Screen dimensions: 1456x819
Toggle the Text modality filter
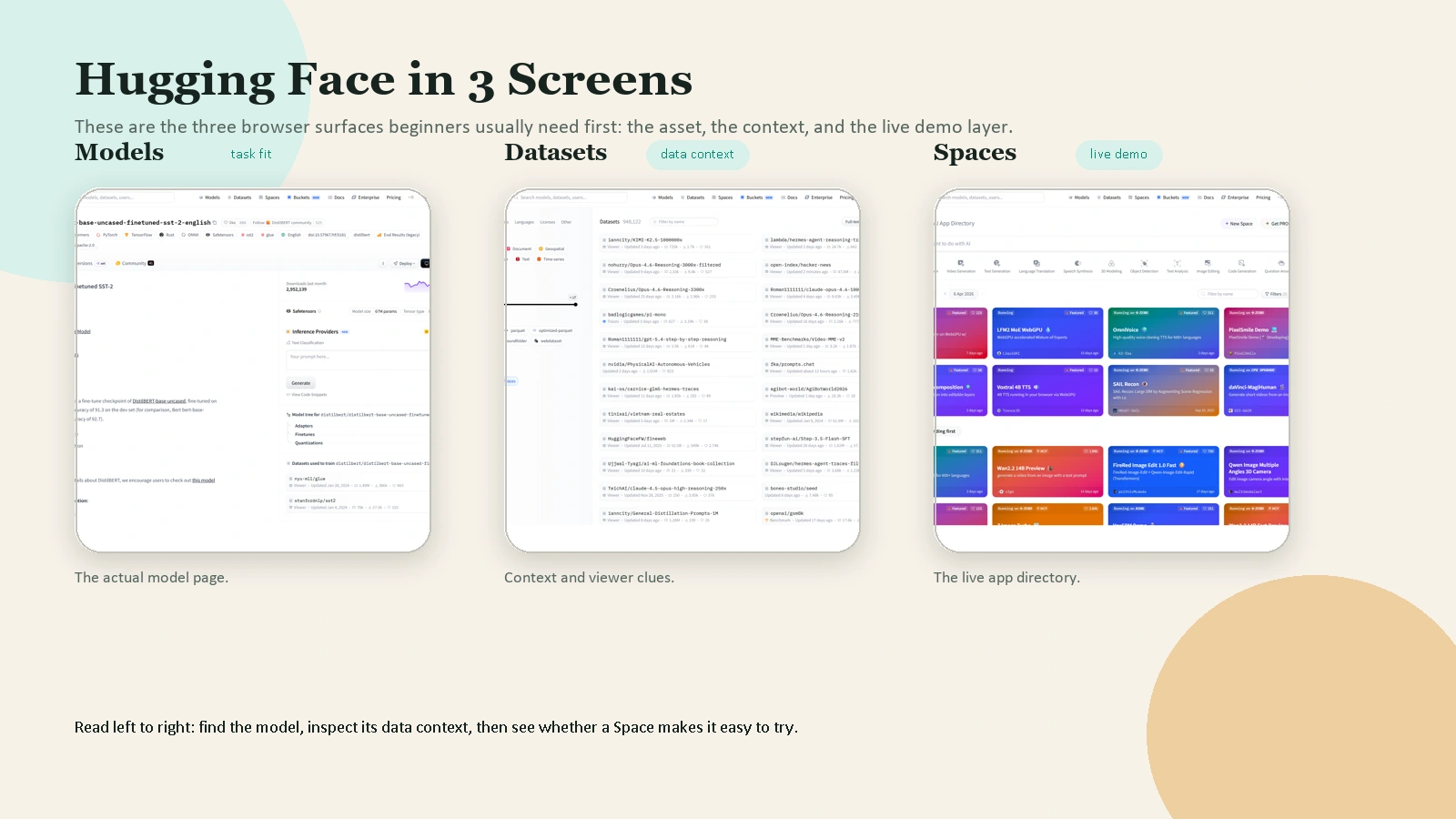522,259
